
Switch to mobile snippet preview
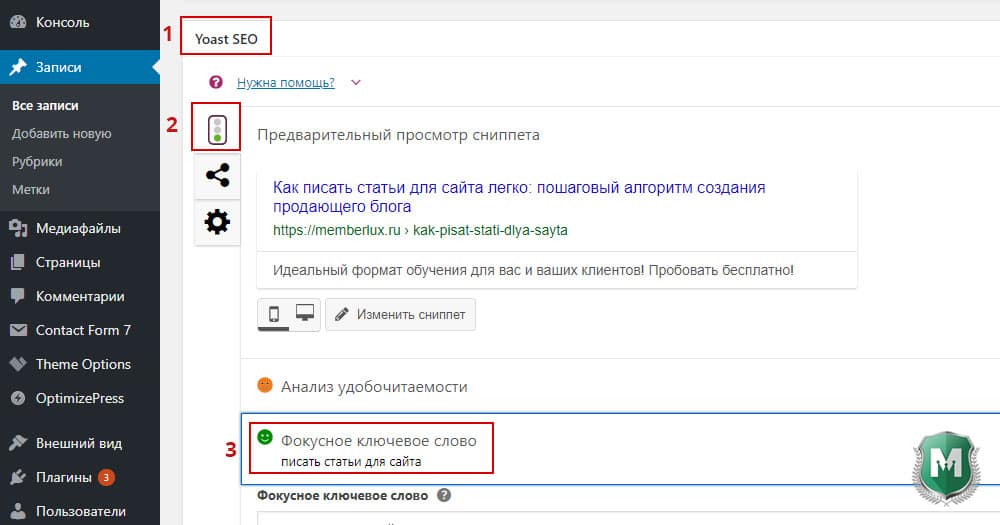(274, 314)
